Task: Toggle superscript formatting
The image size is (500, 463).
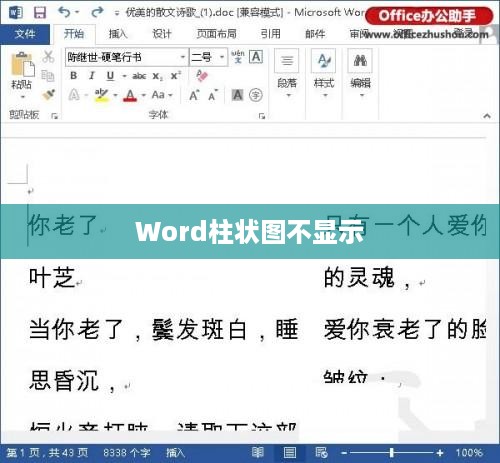Action: pos(176,76)
